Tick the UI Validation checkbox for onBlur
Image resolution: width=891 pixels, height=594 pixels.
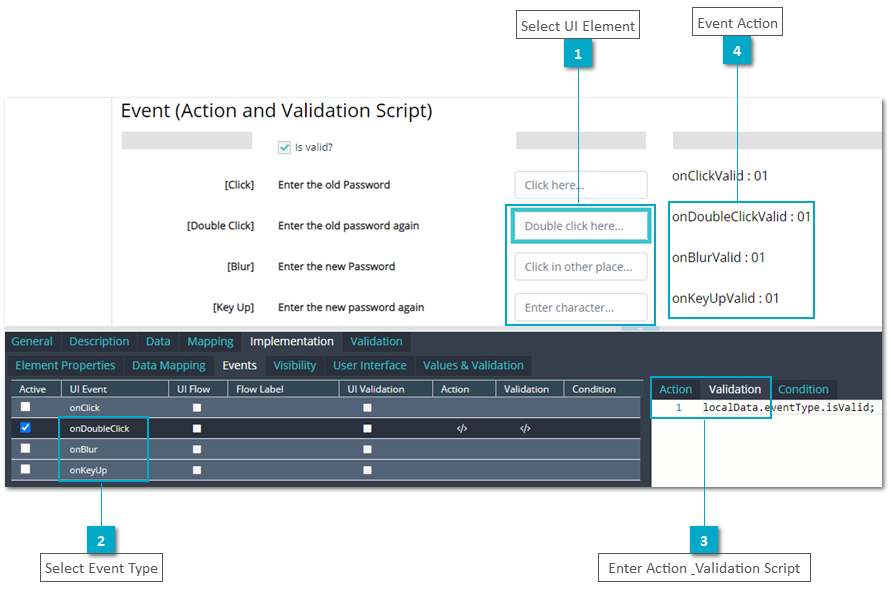[x=367, y=449]
